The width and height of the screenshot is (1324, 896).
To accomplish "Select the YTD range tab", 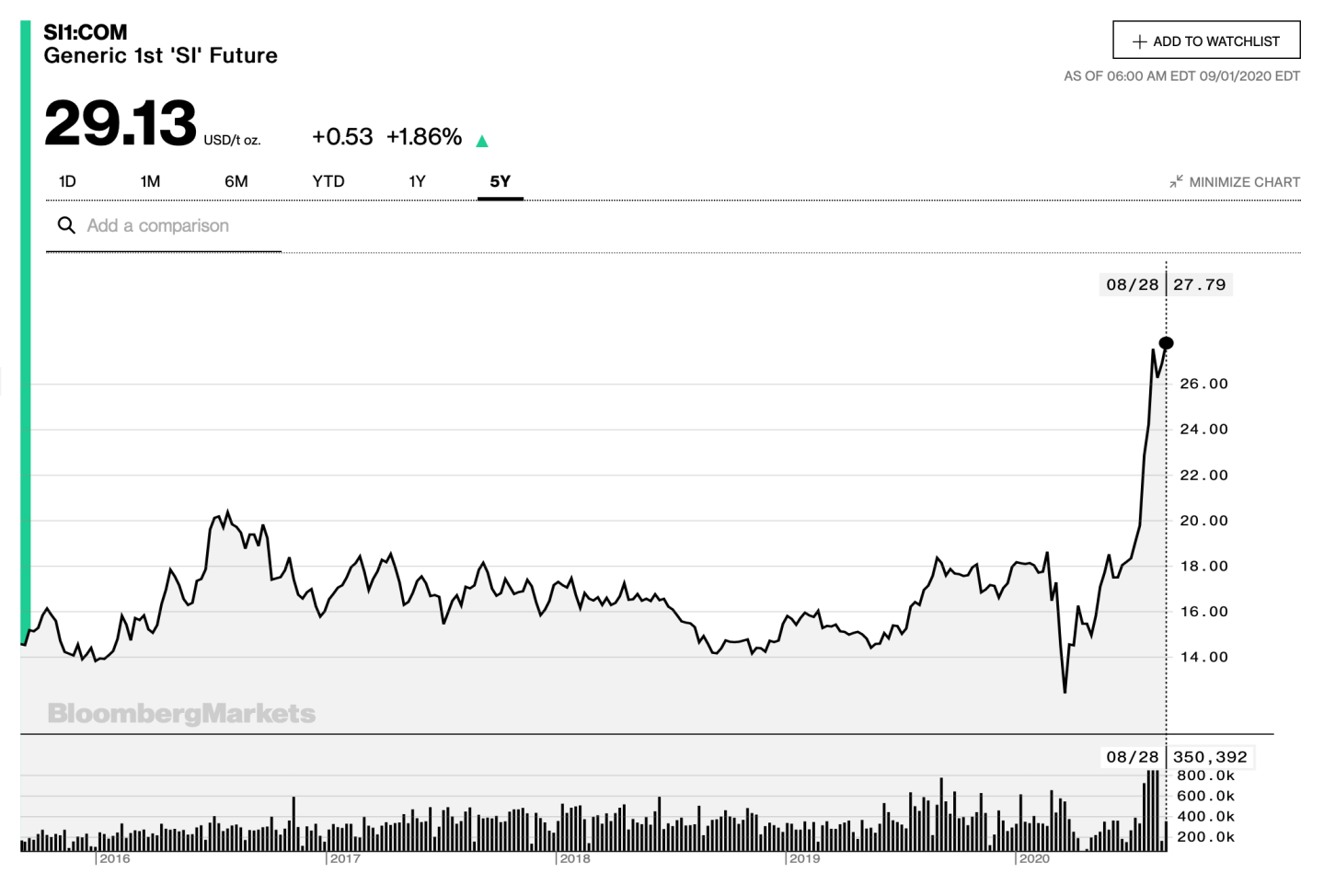I will click(328, 181).
